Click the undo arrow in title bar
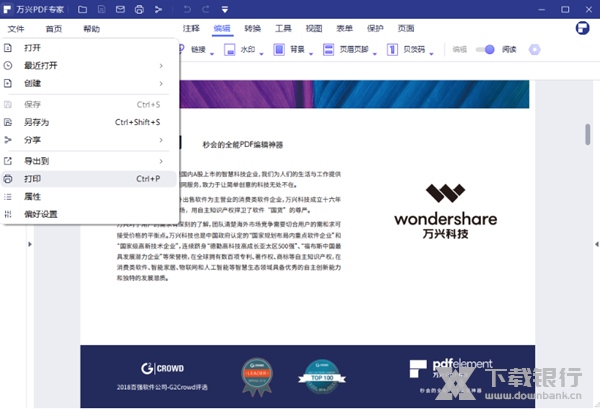The width and height of the screenshot is (600, 409). (187, 9)
